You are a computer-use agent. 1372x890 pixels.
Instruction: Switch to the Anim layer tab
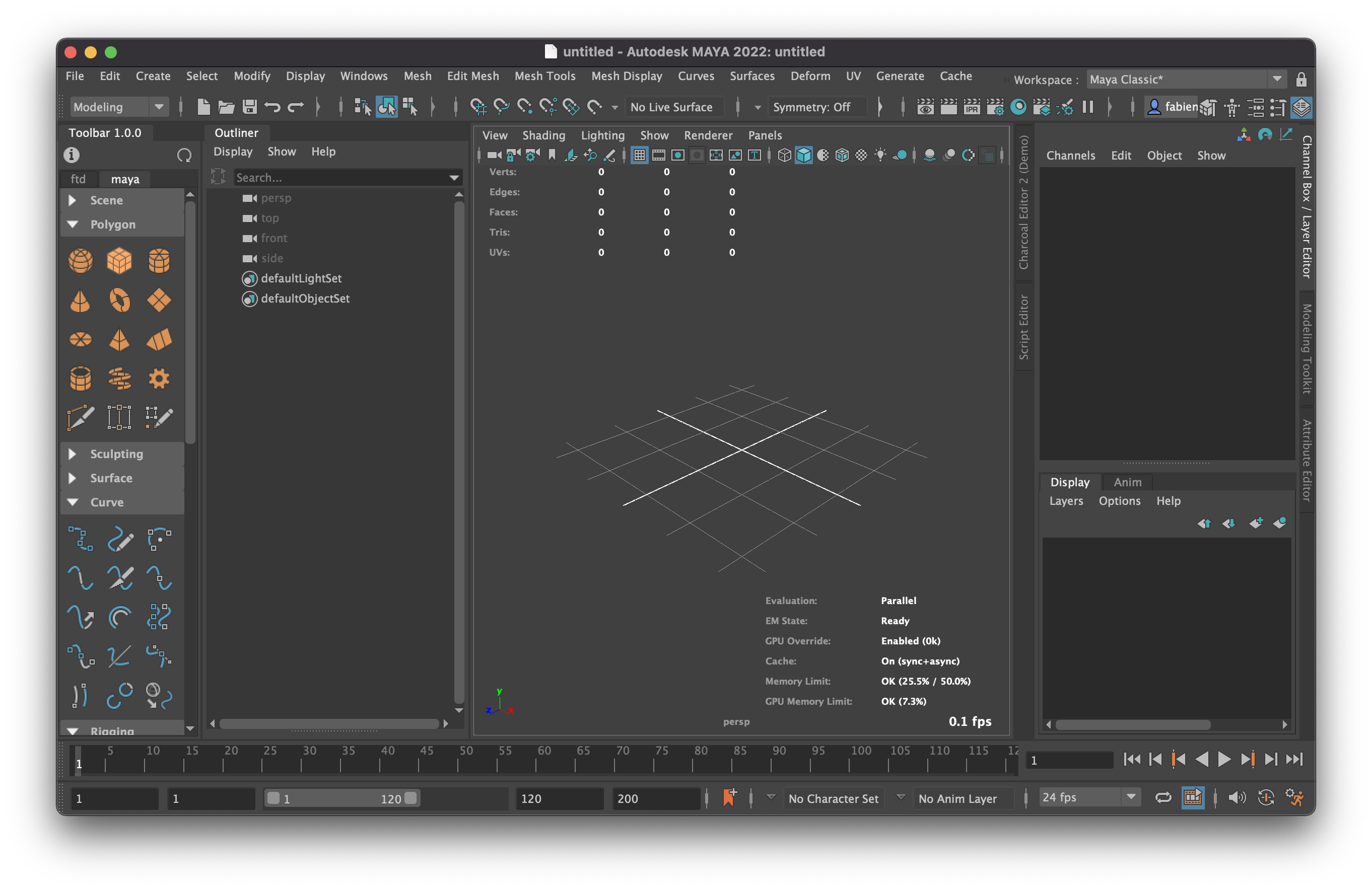tap(1127, 482)
